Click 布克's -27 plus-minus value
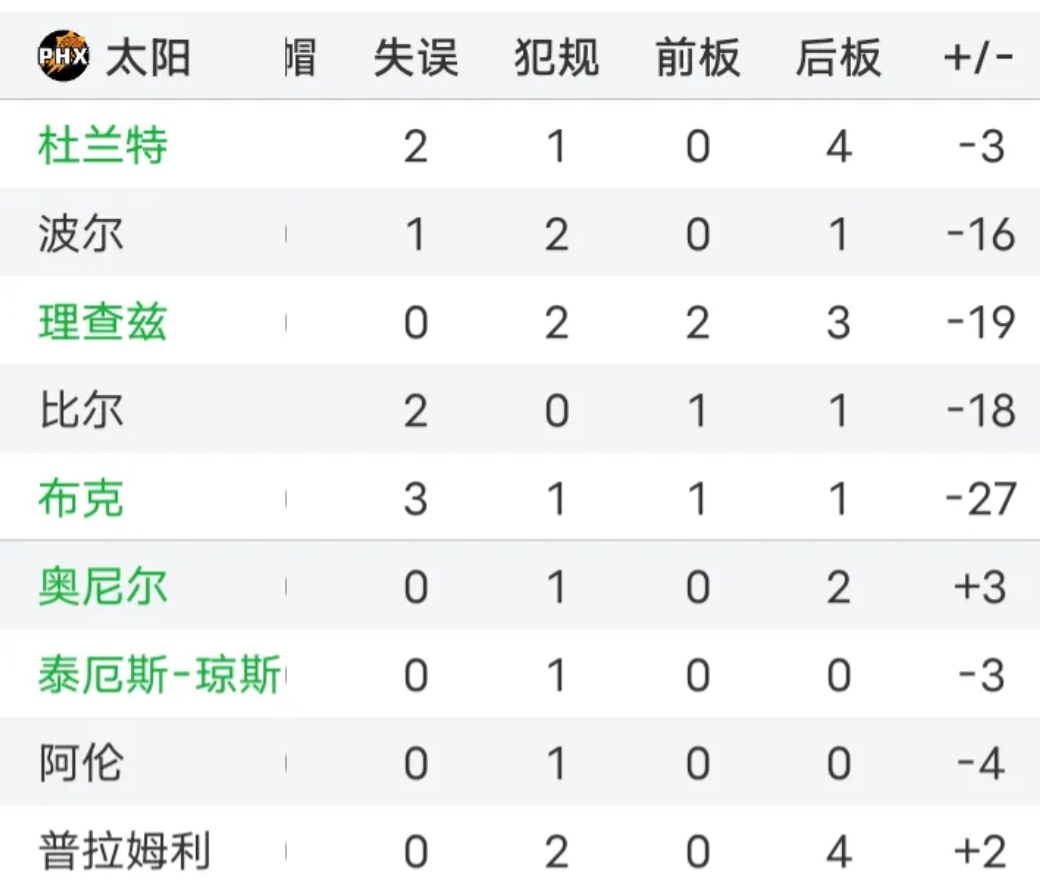Viewport: 1040px width, 889px height. tap(981, 499)
